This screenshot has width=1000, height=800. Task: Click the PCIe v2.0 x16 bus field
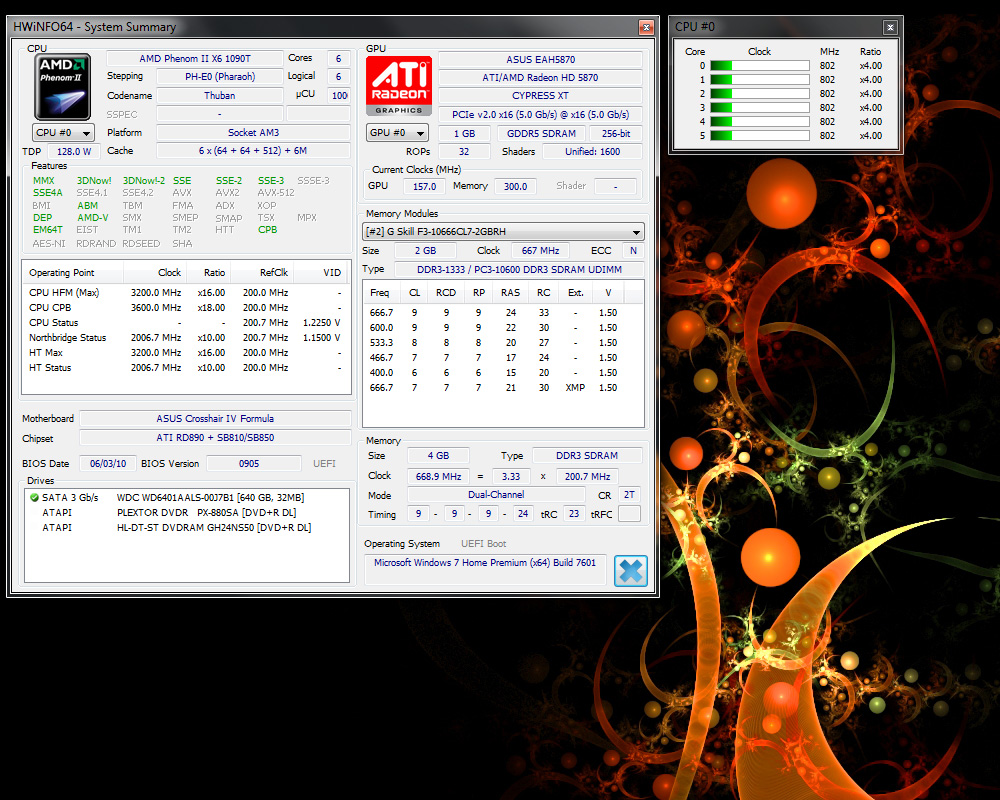tap(540, 115)
